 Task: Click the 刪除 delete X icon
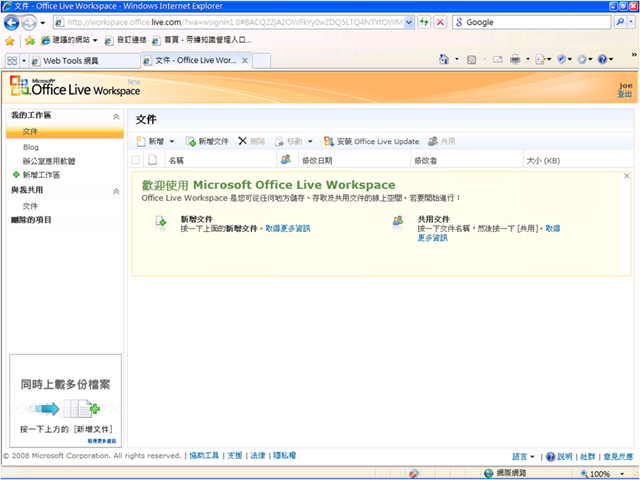tap(242, 141)
